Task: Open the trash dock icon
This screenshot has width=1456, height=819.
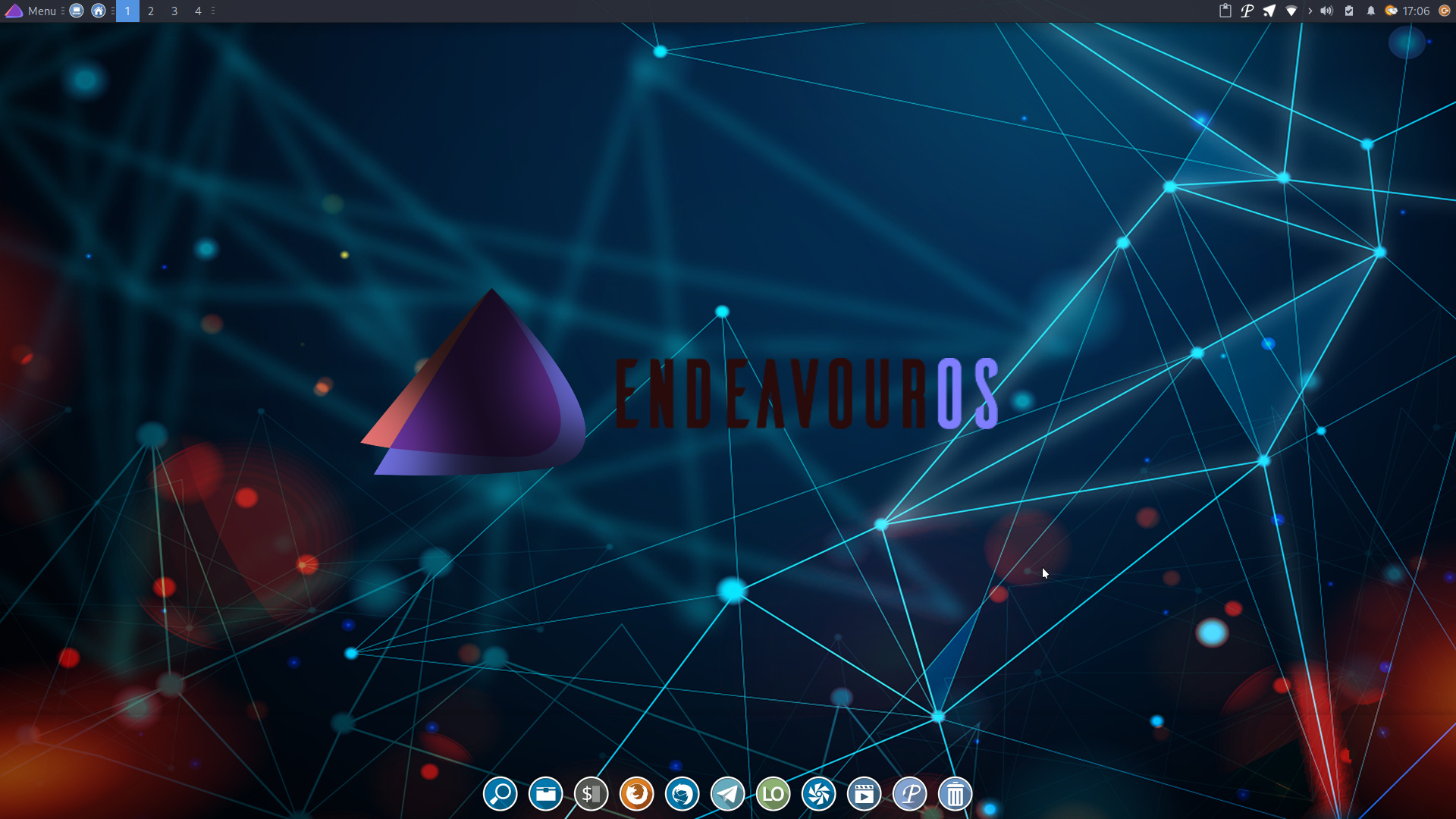Action: tap(955, 794)
